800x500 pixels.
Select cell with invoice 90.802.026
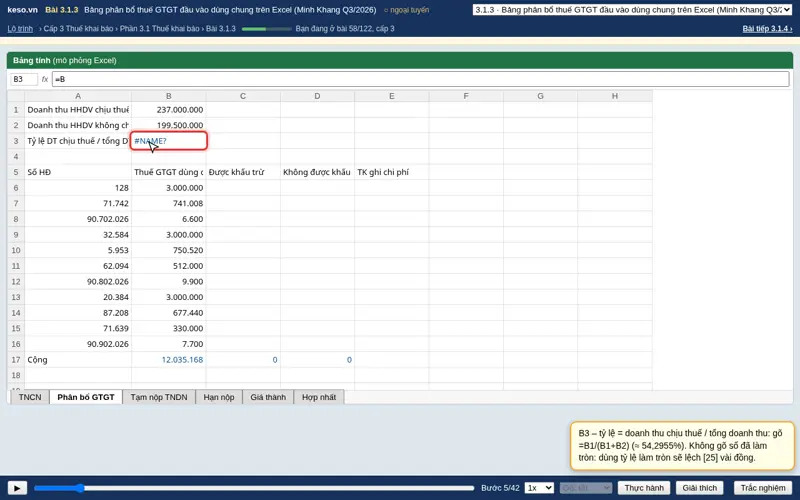[x=78, y=282]
